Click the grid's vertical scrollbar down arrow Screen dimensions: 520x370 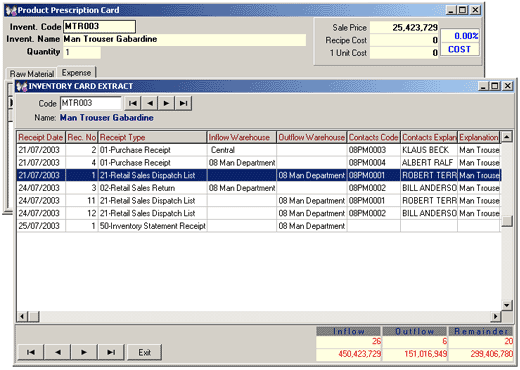coord(507,305)
